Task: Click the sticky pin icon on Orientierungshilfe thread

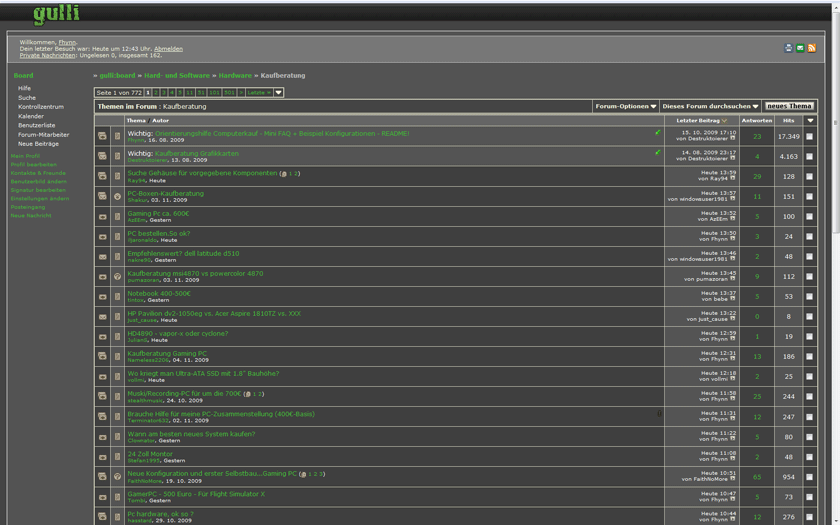Action: tap(658, 132)
